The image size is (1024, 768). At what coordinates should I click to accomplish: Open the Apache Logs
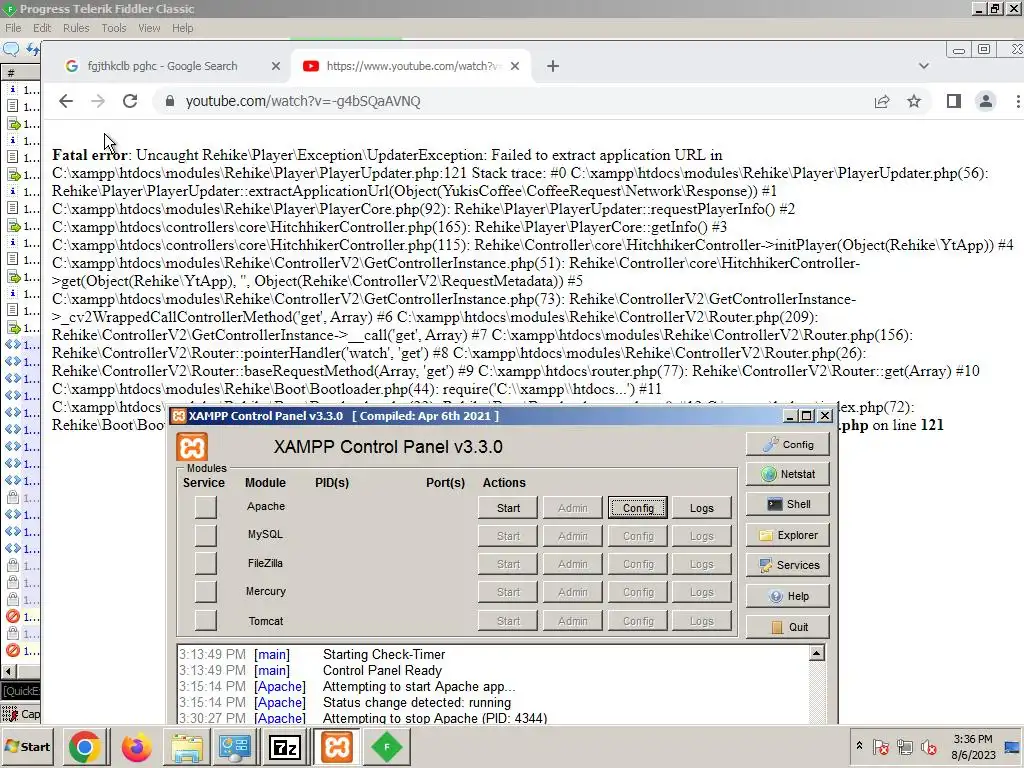click(x=701, y=508)
